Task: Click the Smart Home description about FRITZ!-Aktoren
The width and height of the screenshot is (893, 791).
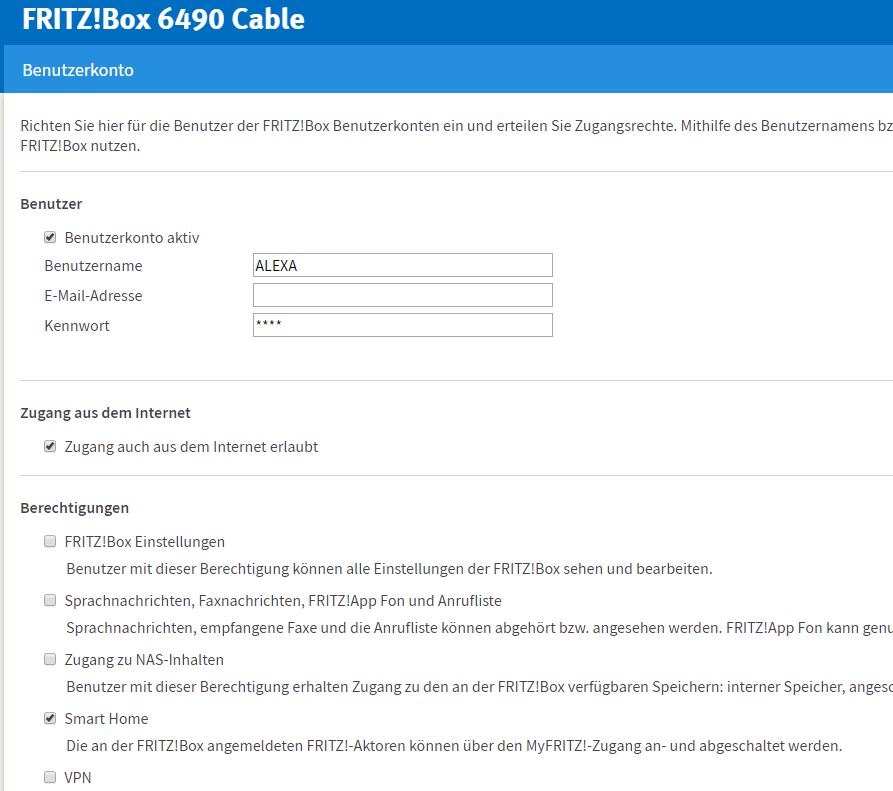Action: point(454,746)
